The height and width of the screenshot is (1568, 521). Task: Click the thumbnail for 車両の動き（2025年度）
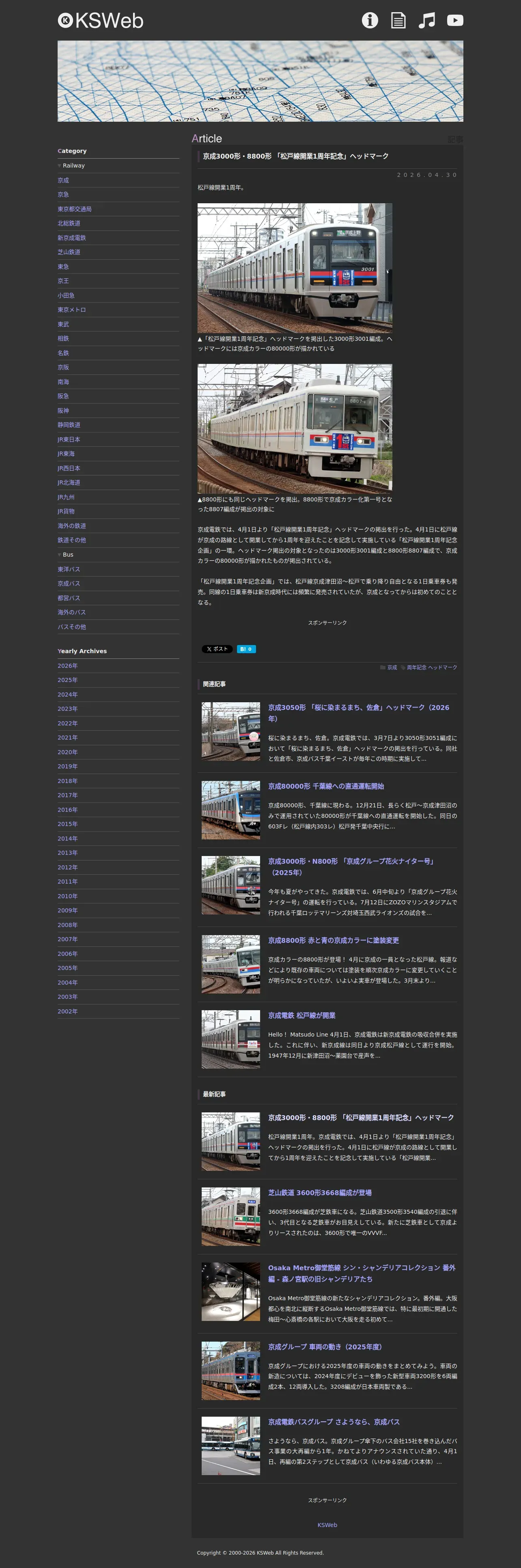(230, 1371)
